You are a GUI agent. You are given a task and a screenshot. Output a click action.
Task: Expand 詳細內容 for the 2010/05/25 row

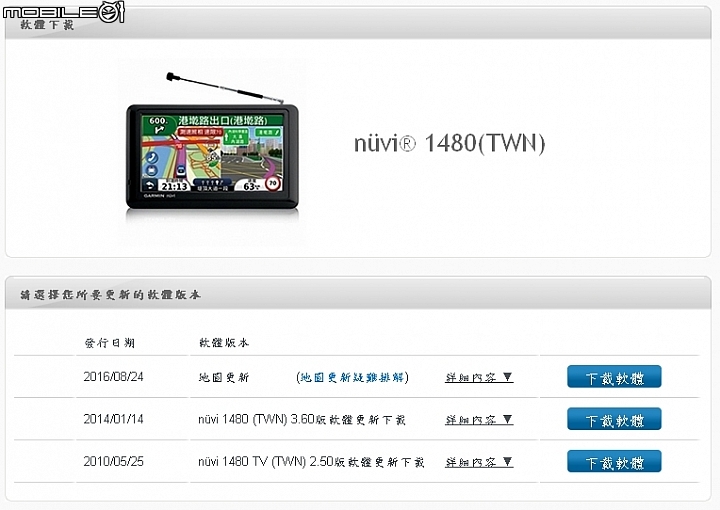(479, 462)
